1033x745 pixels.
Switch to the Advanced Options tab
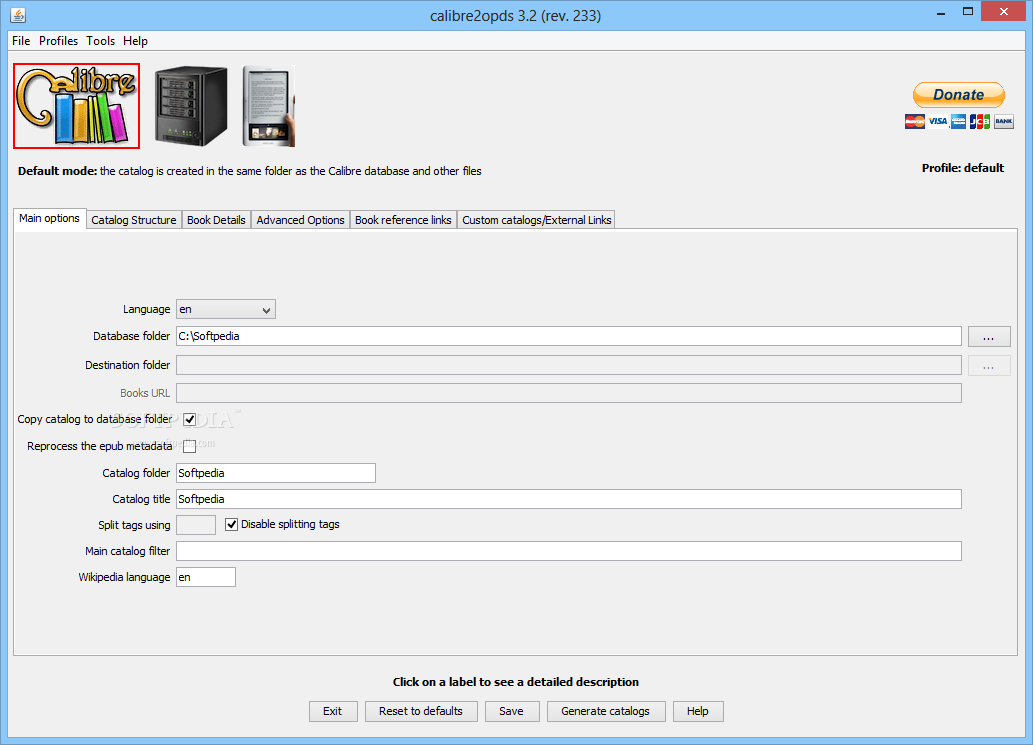(x=300, y=220)
